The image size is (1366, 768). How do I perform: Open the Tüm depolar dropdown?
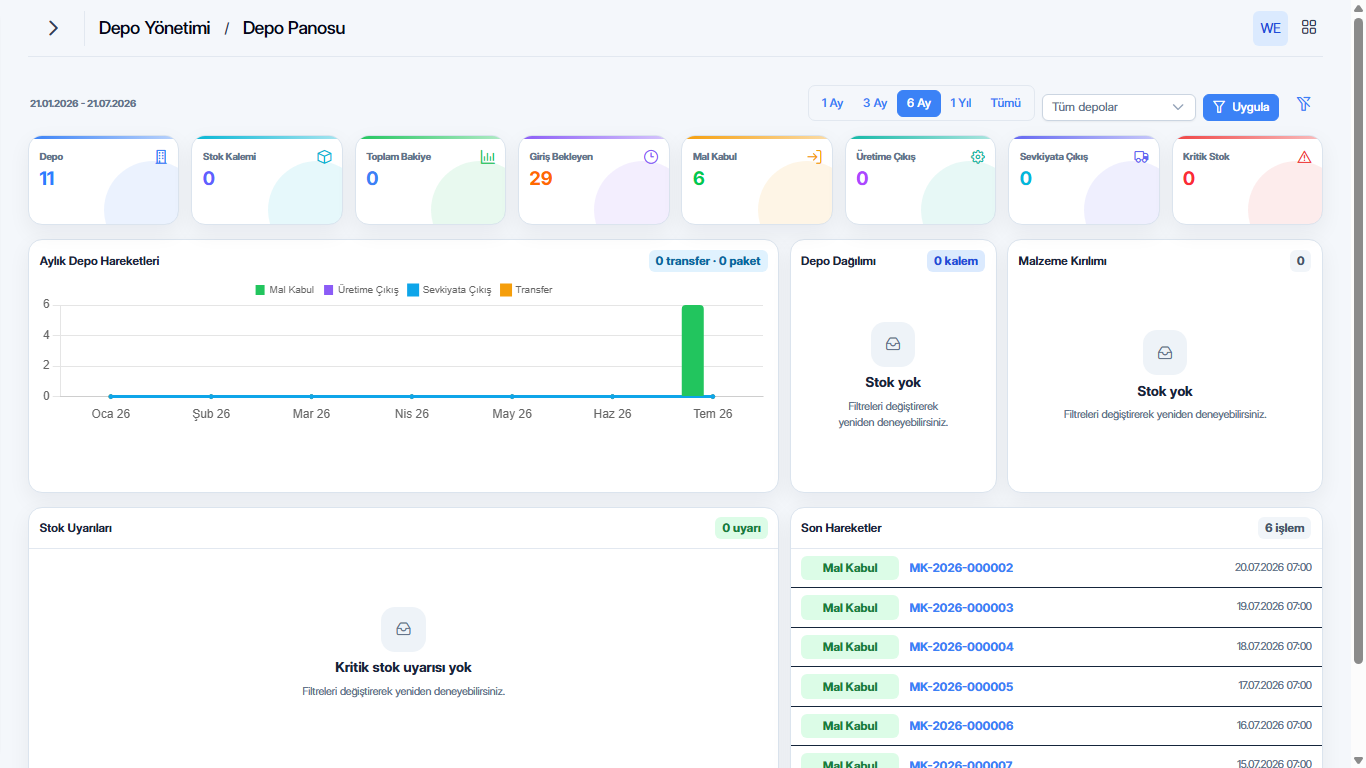(1118, 107)
